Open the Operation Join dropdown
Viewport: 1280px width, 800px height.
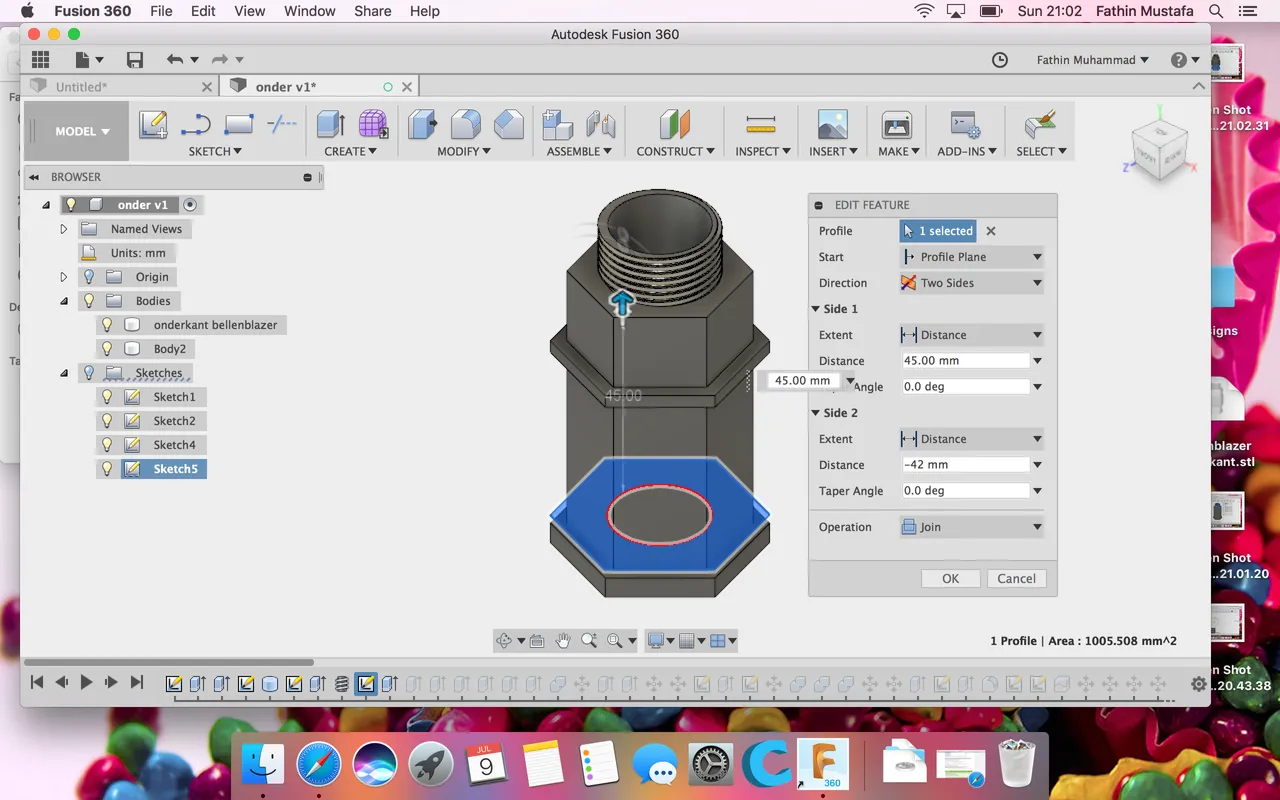coord(971,527)
